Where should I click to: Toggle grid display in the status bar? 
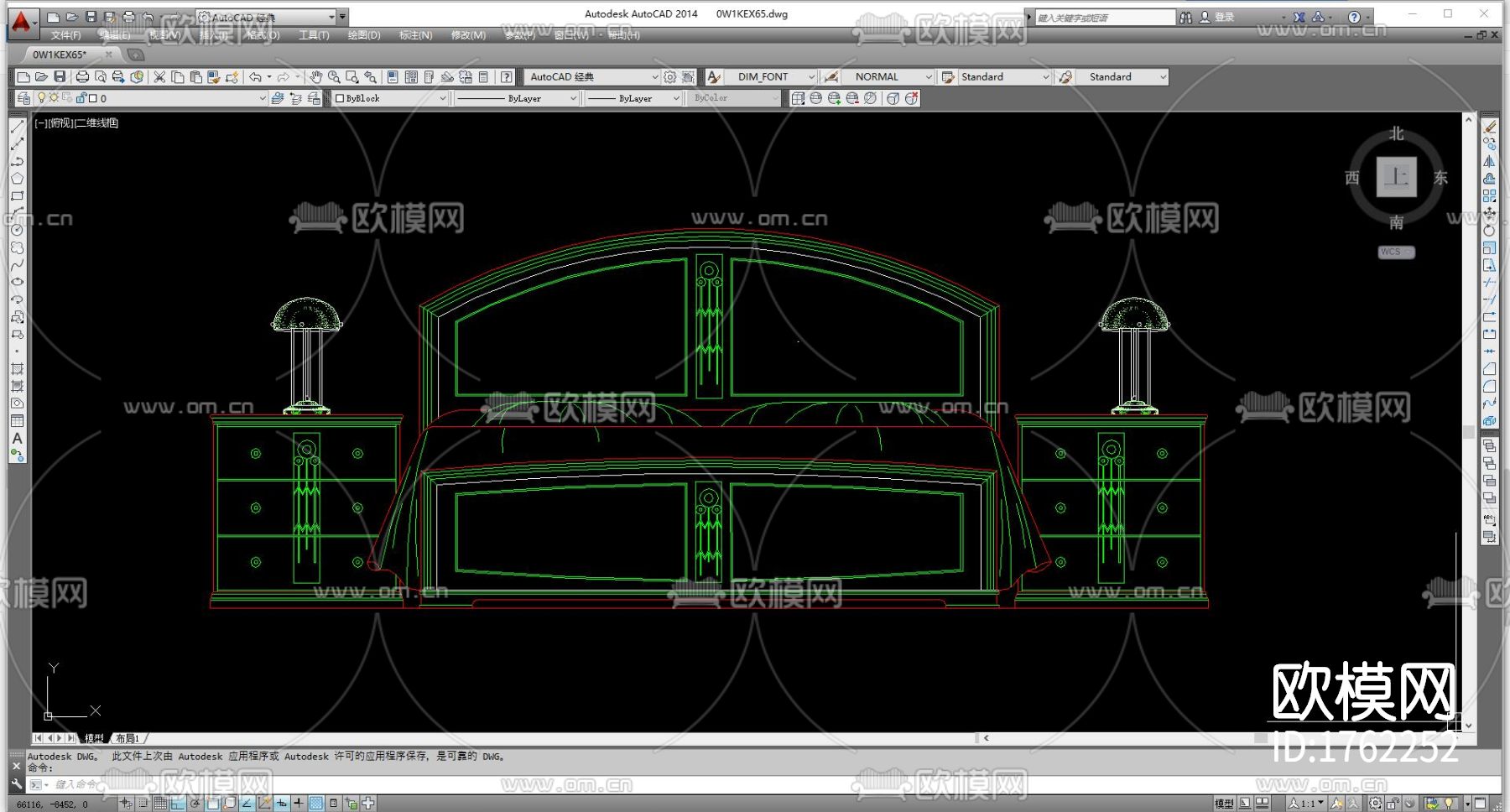pyautogui.click(x=160, y=804)
